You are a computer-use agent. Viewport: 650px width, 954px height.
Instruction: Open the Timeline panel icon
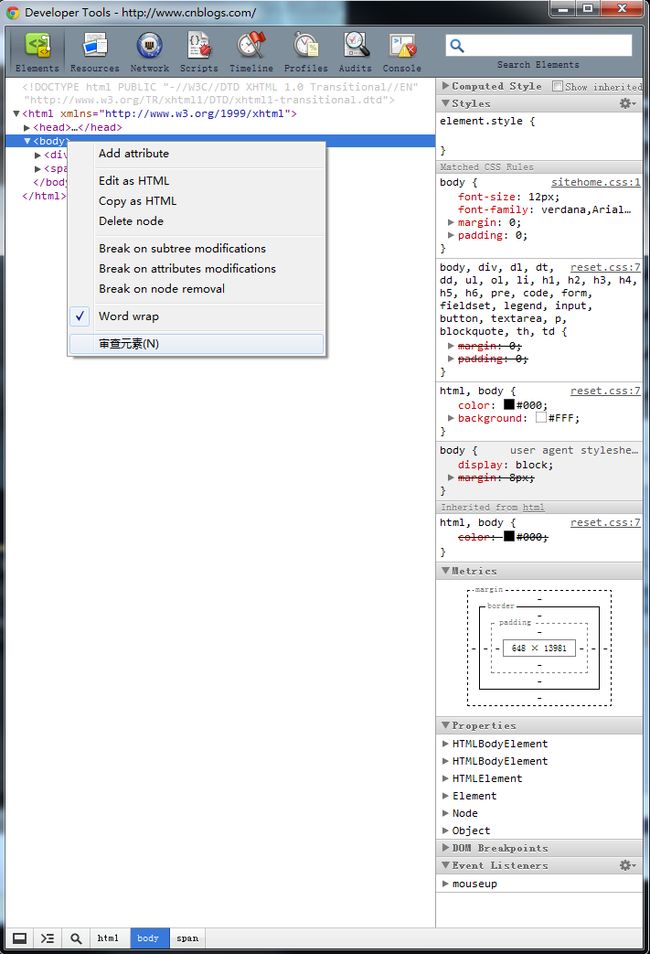pyautogui.click(x=251, y=46)
